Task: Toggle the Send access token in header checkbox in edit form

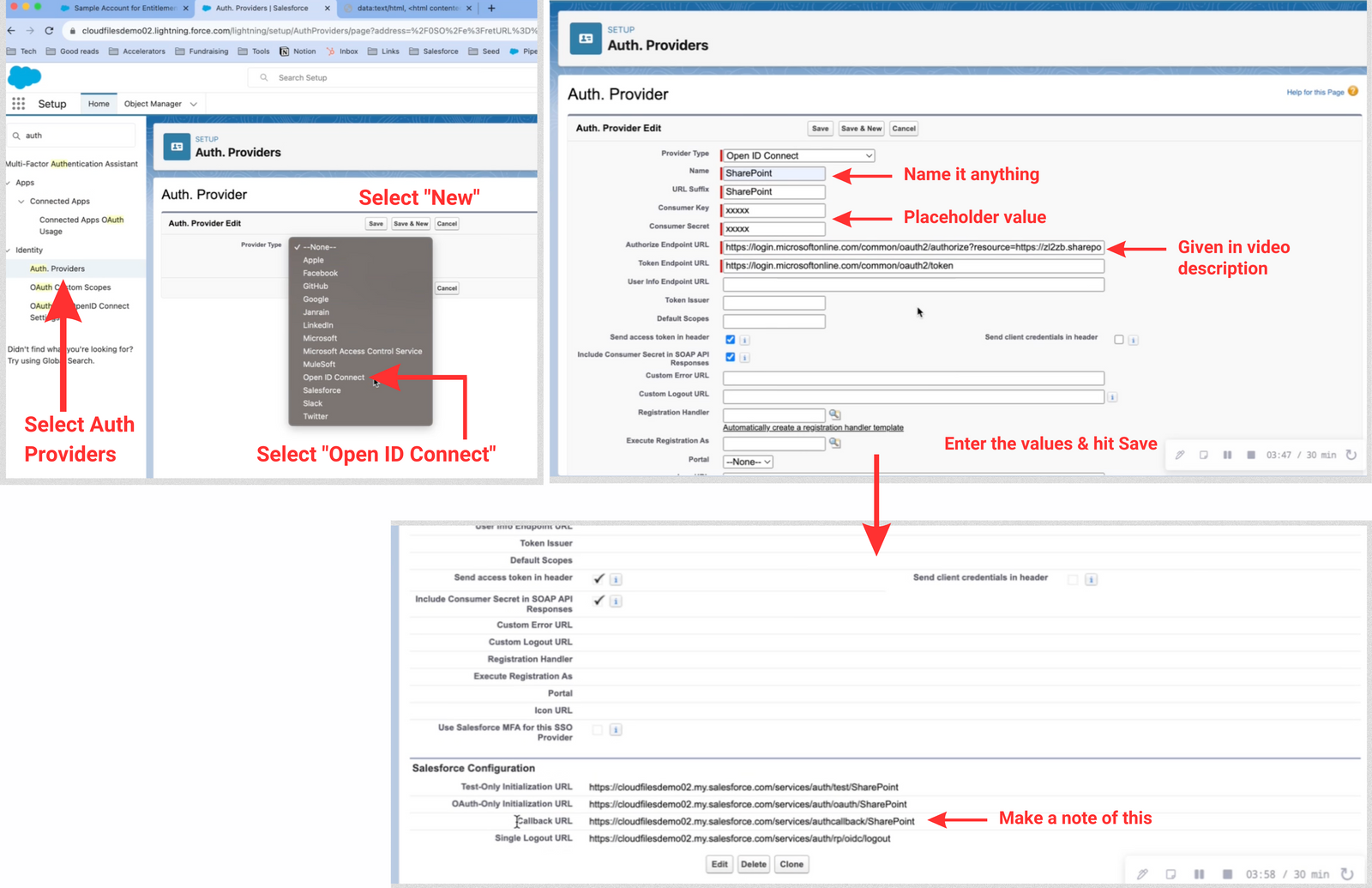Action: 731,340
